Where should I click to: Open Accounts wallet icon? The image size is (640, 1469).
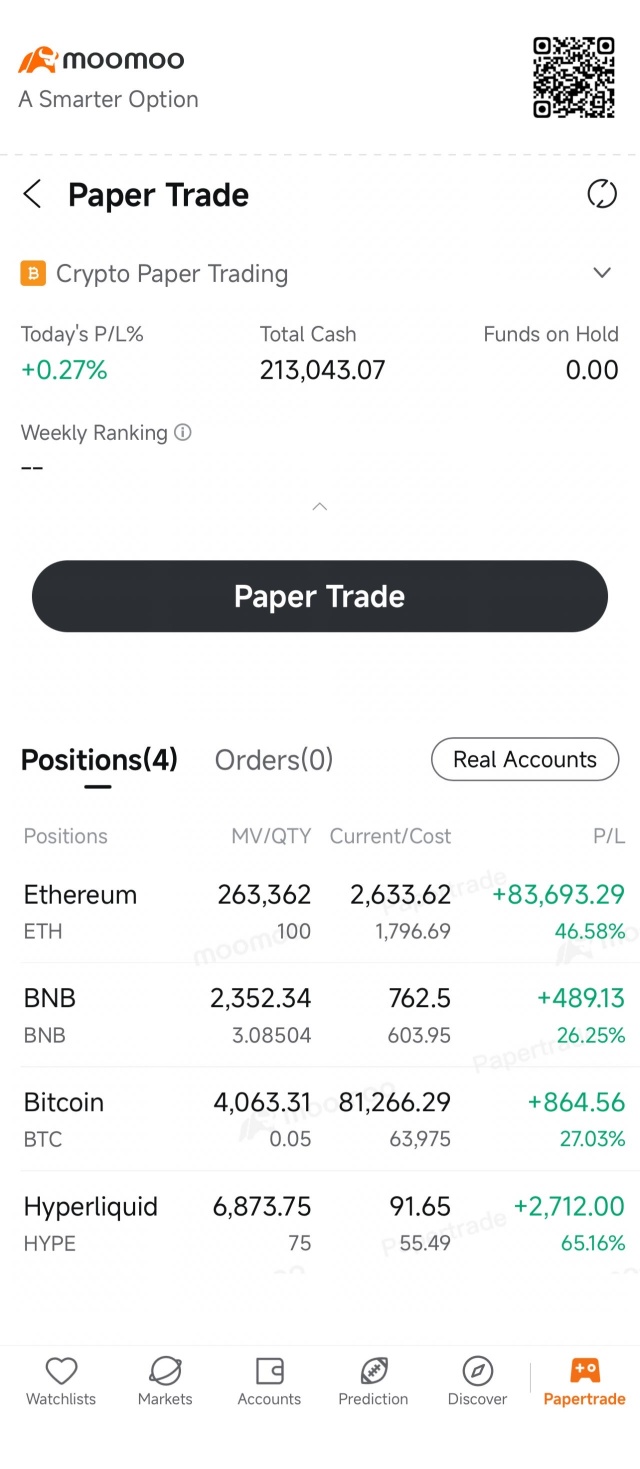269,1371
